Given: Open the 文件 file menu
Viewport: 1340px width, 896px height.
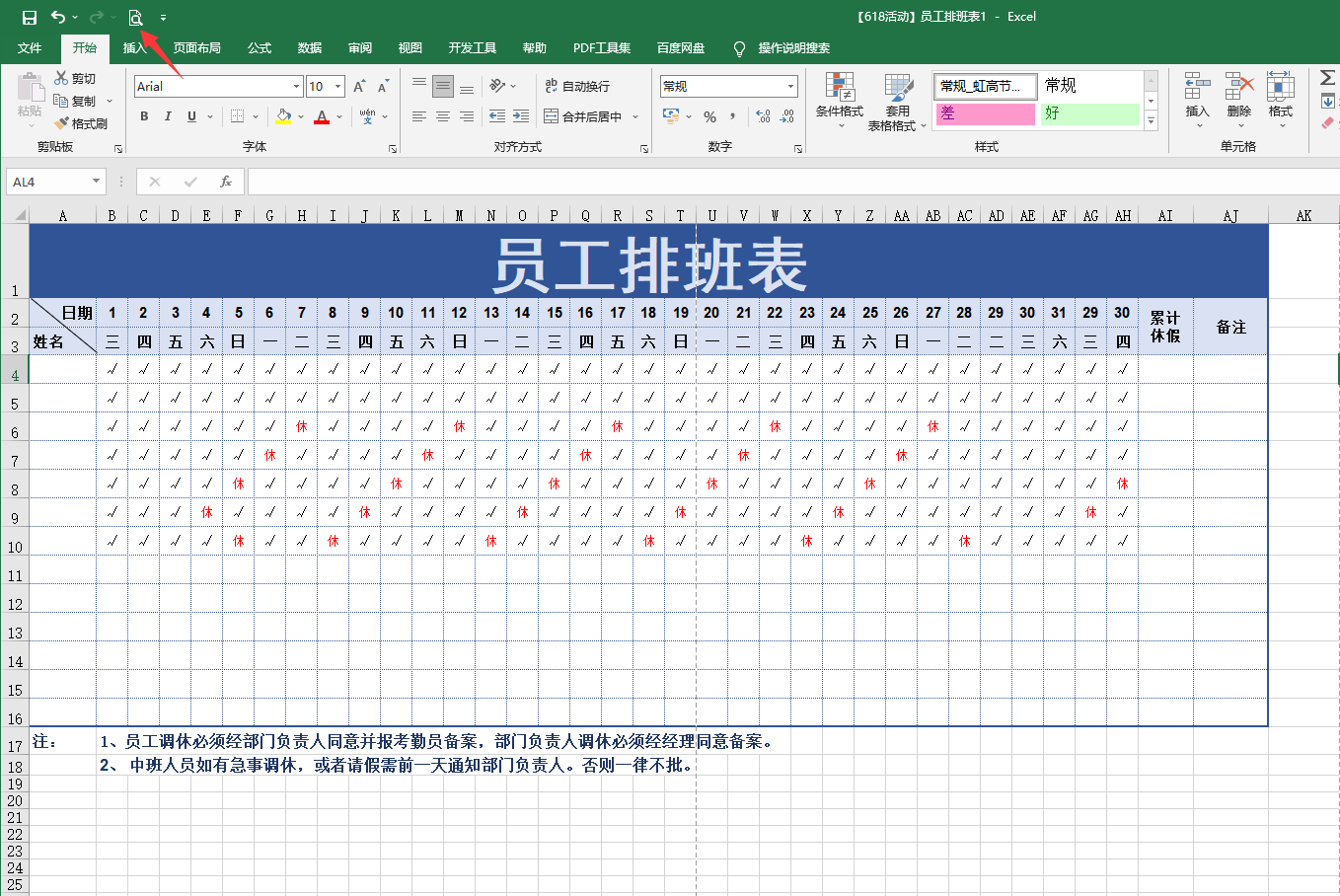Looking at the screenshot, I should pos(30,48).
